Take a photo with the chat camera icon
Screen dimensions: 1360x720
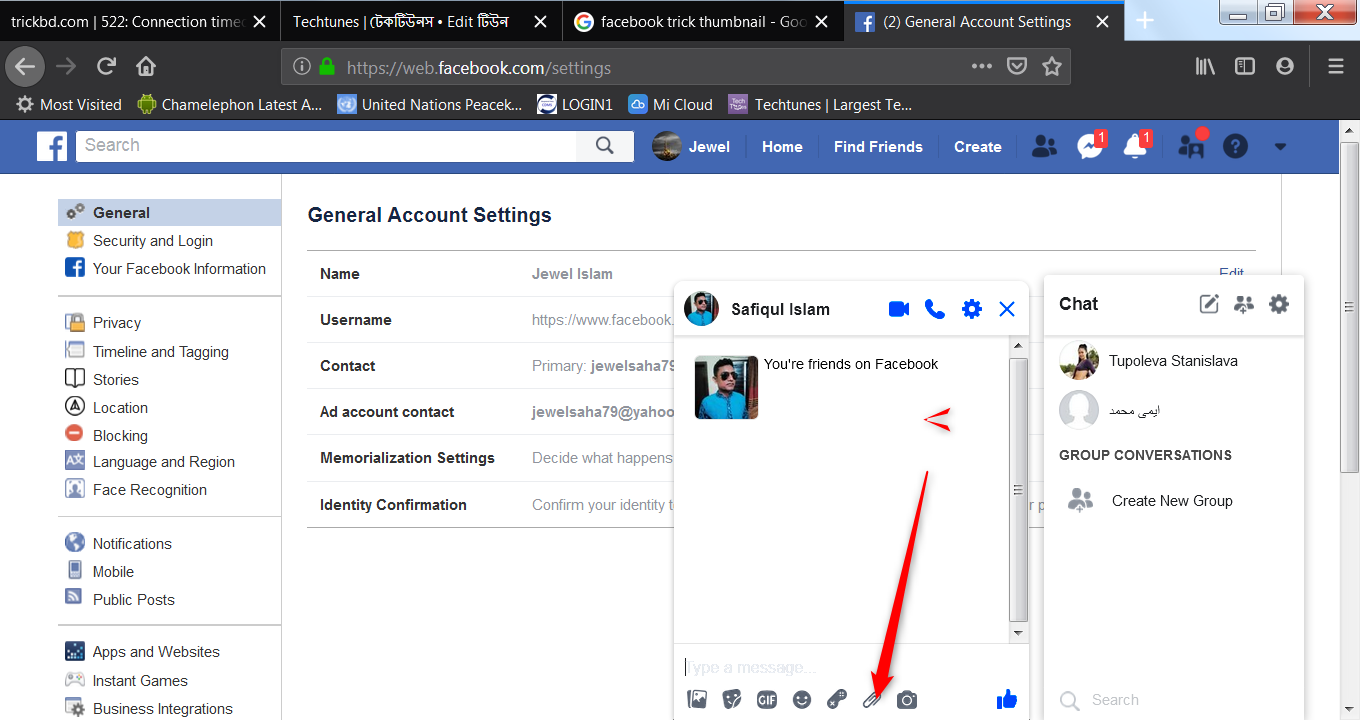(907, 700)
